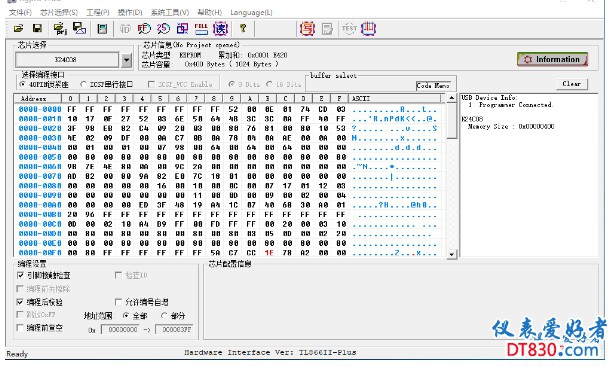This screenshot has height=367, width=614.
Task: Click the save file floppy icon
Action: (37, 28)
